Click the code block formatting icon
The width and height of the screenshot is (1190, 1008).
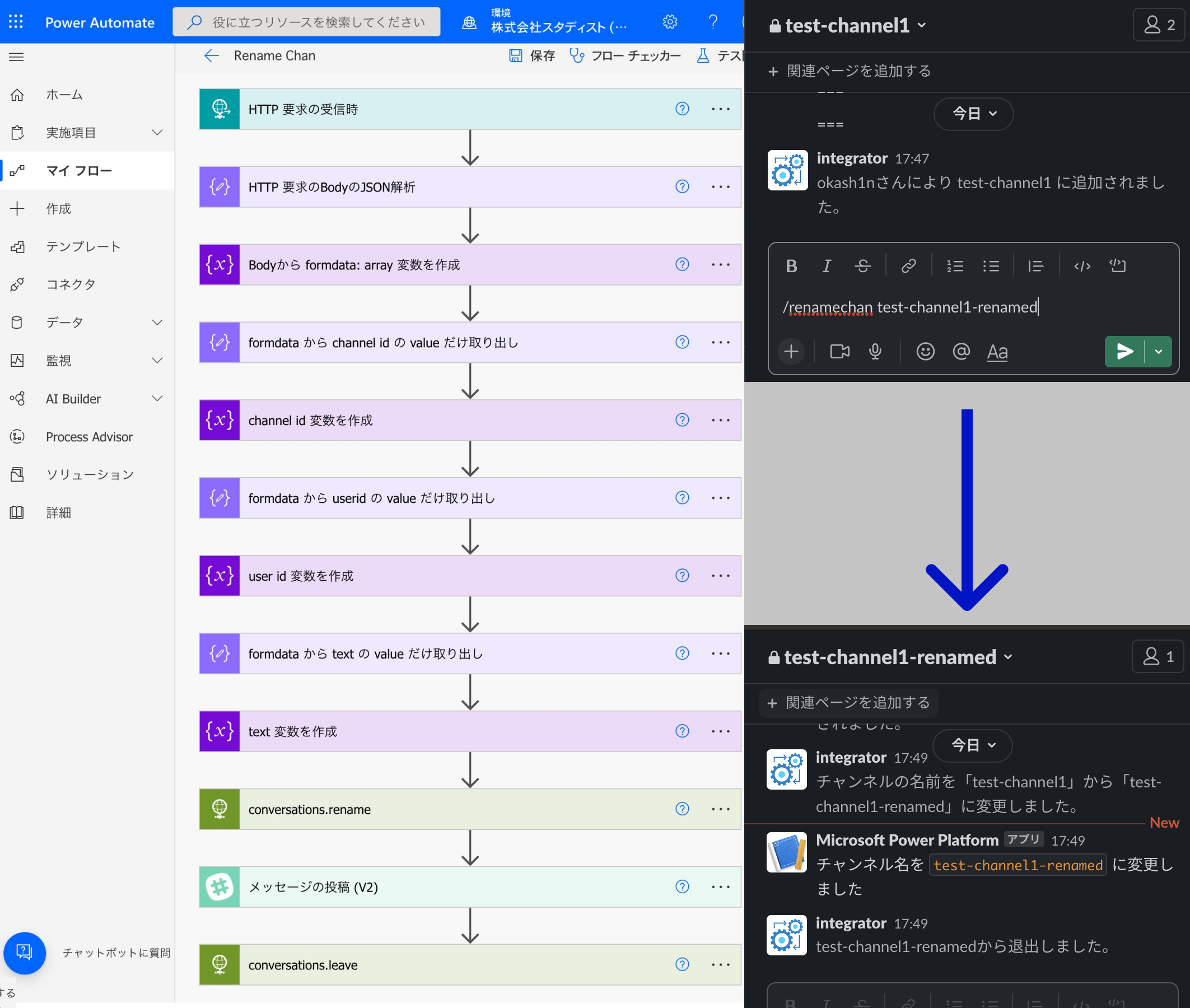[1117, 265]
